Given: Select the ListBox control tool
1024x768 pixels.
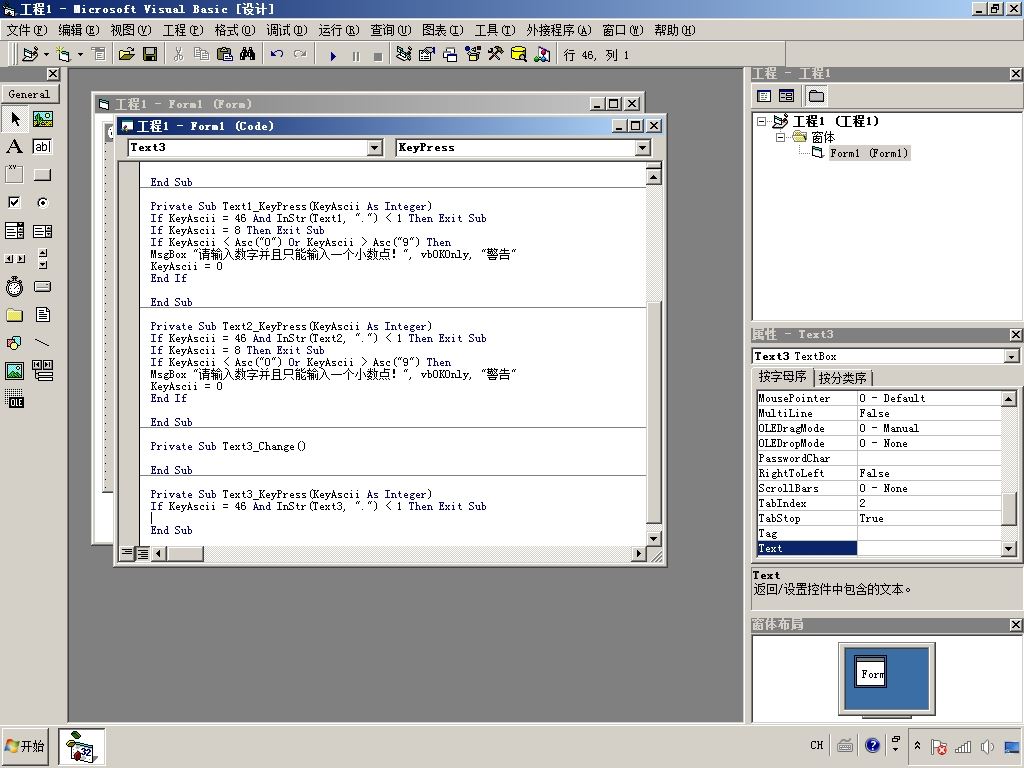Looking at the screenshot, I should (x=42, y=231).
